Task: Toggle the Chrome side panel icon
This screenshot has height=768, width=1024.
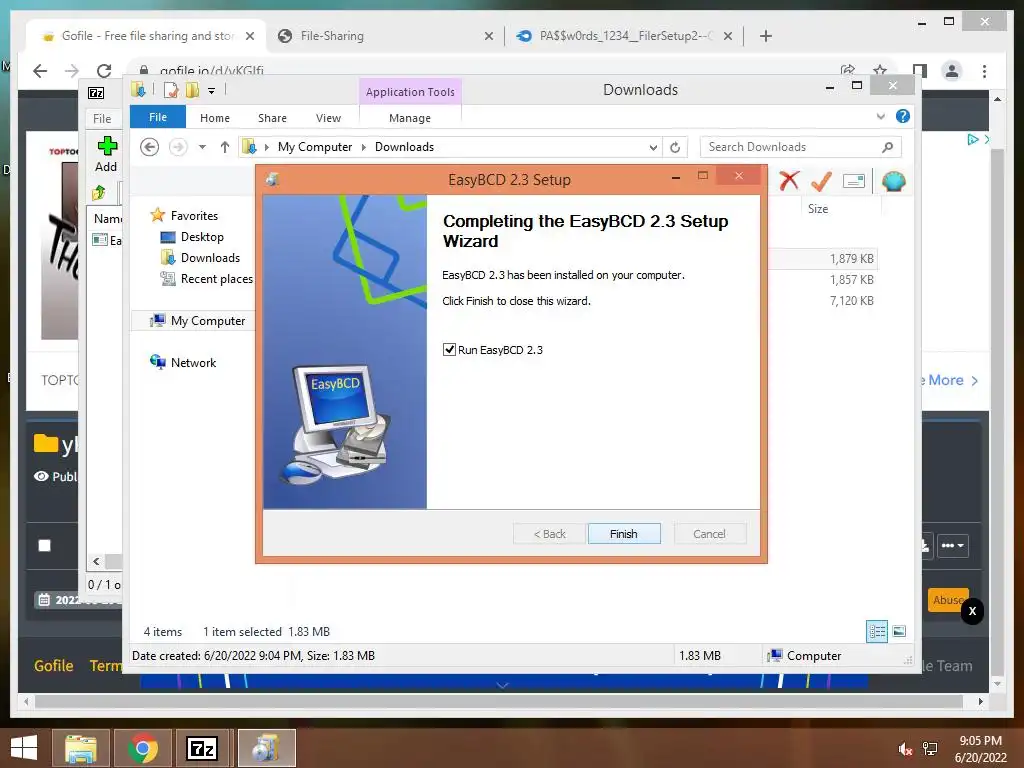Action: coord(920,71)
